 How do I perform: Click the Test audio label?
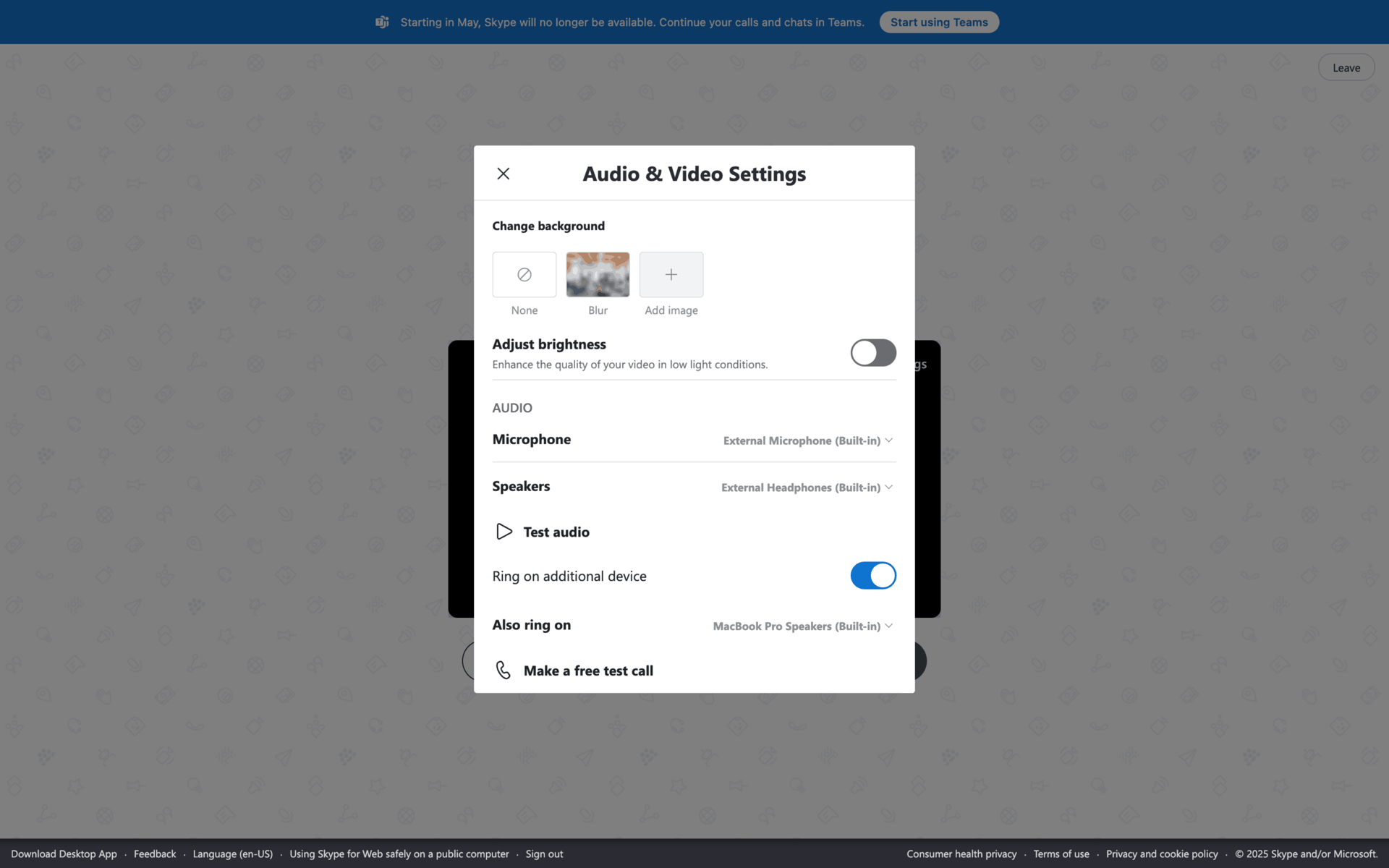point(556,532)
